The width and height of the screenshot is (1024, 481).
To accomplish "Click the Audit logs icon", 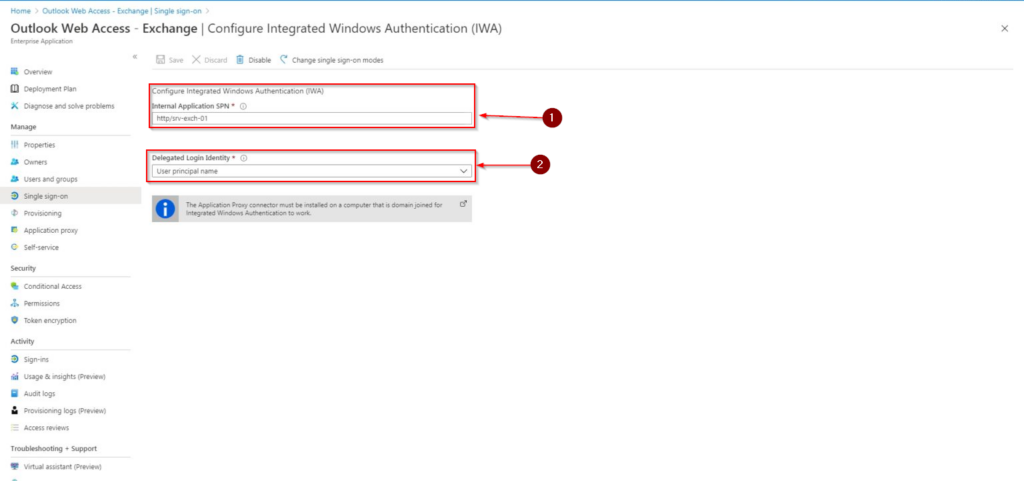I will [14, 394].
